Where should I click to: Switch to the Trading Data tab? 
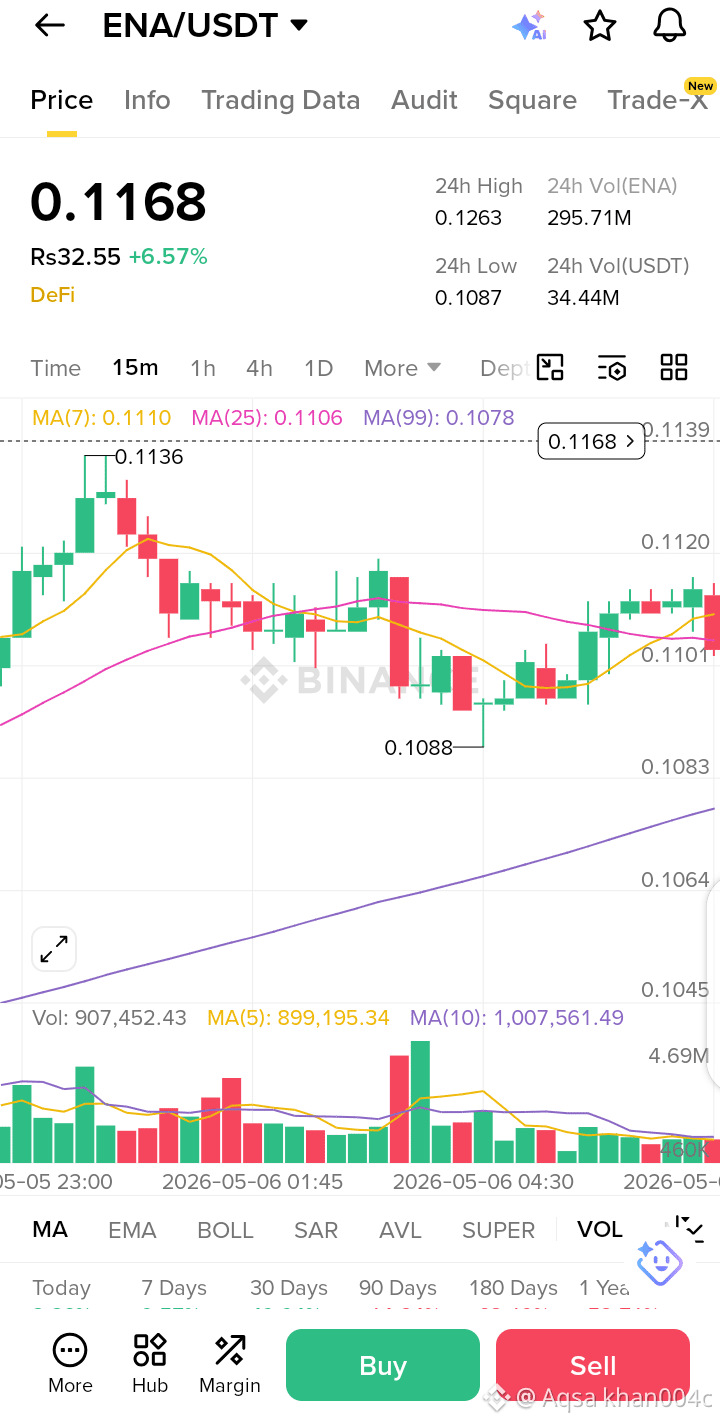point(280,100)
